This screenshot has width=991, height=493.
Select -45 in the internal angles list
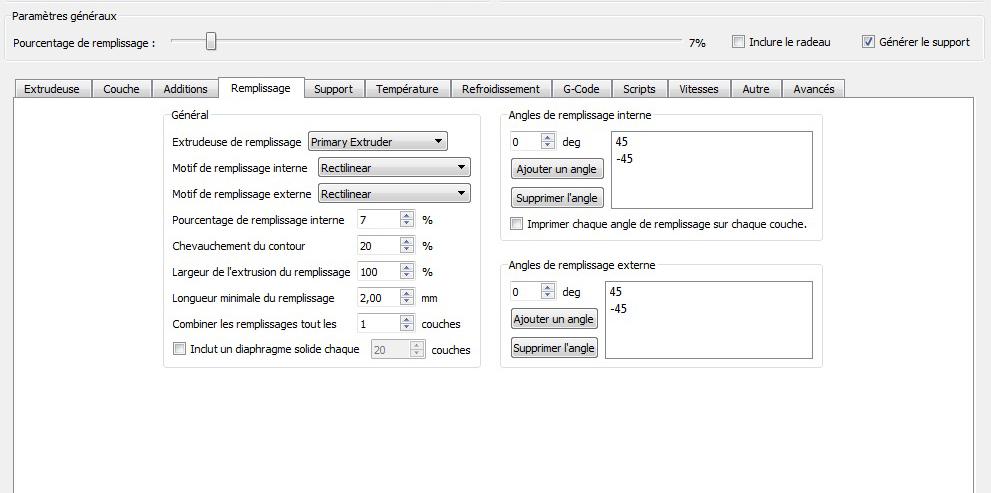[x=624, y=159]
